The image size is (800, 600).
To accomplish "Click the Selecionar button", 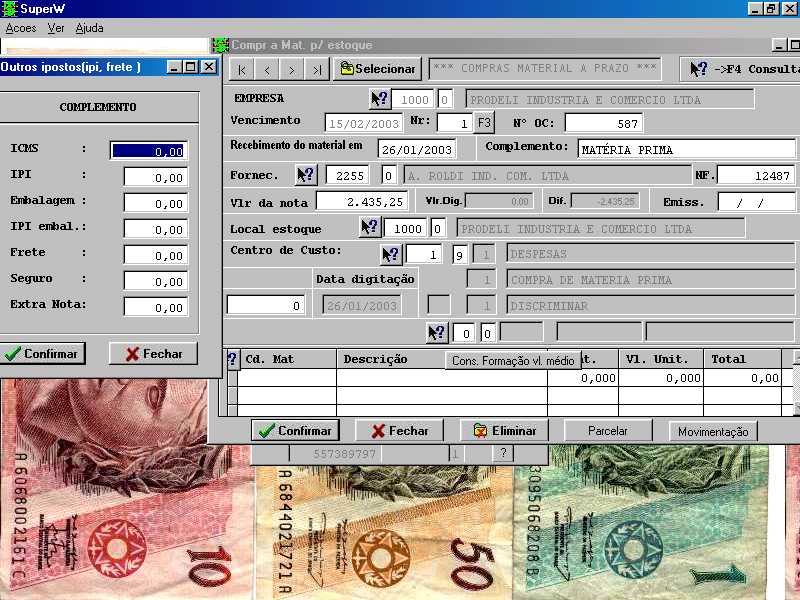I will click(378, 69).
